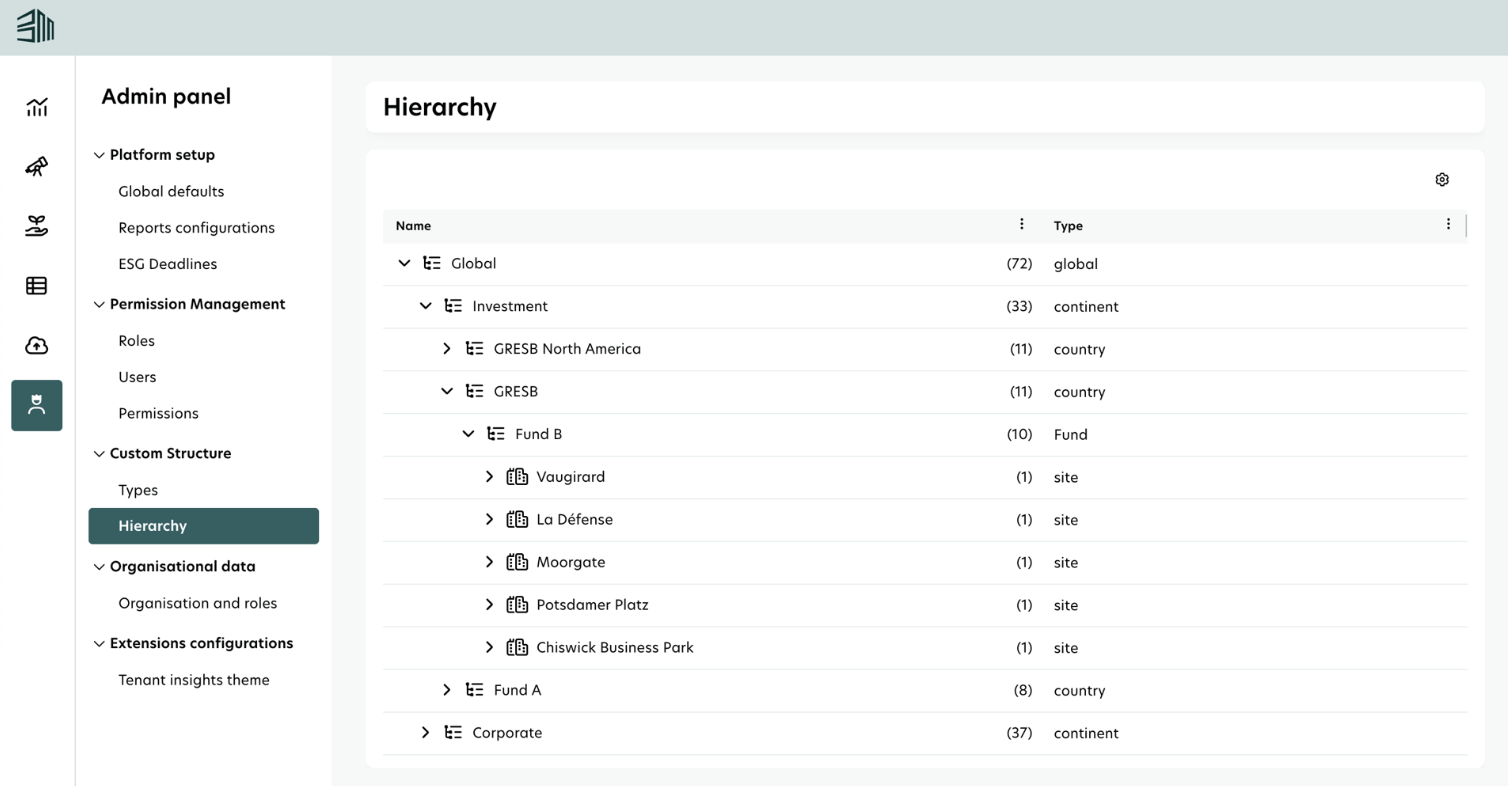Open the analytics chart sidebar icon
Screen dimensions: 1508x786
(37, 107)
